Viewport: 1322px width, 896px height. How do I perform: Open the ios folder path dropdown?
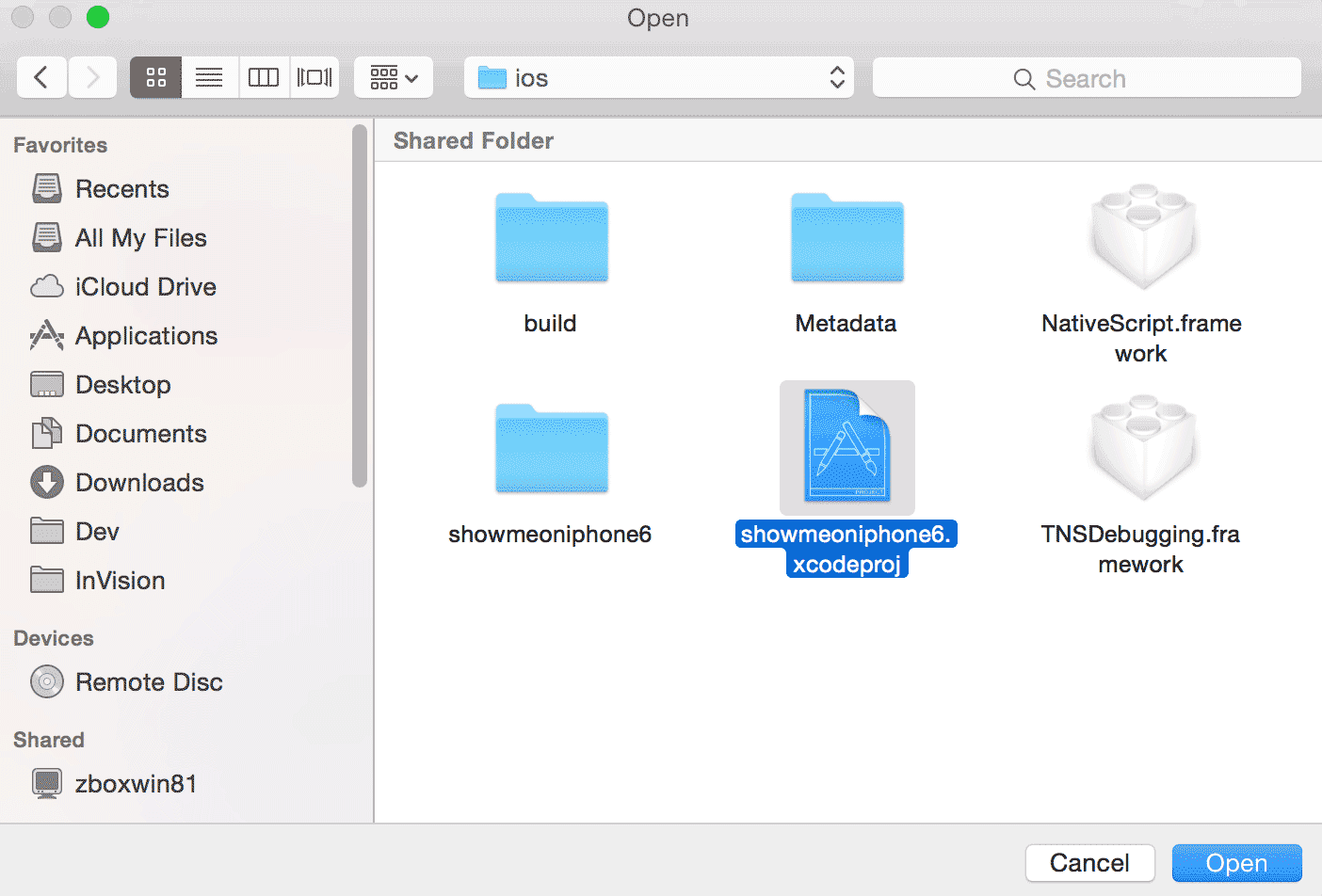[x=657, y=77]
